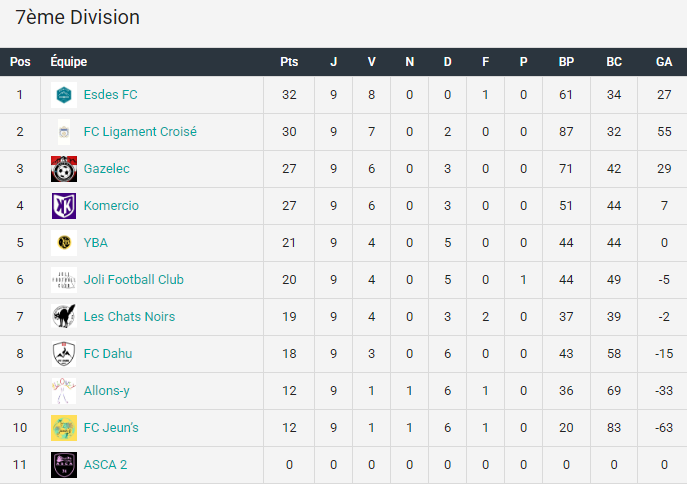Click the Allons-y team logo
Image resolution: width=687 pixels, height=485 pixels.
64,391
